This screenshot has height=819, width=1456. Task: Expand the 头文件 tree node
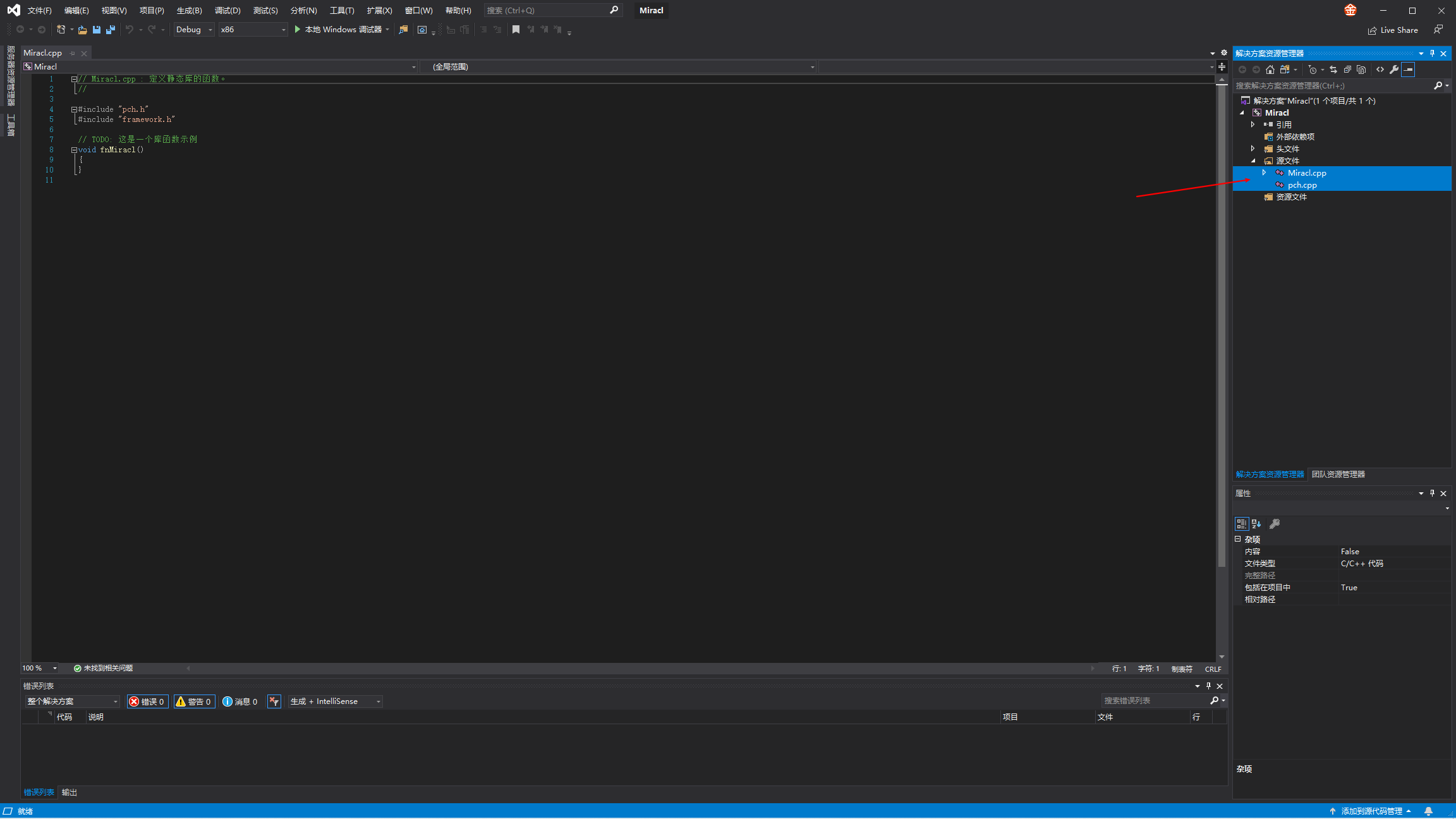pyautogui.click(x=1254, y=149)
